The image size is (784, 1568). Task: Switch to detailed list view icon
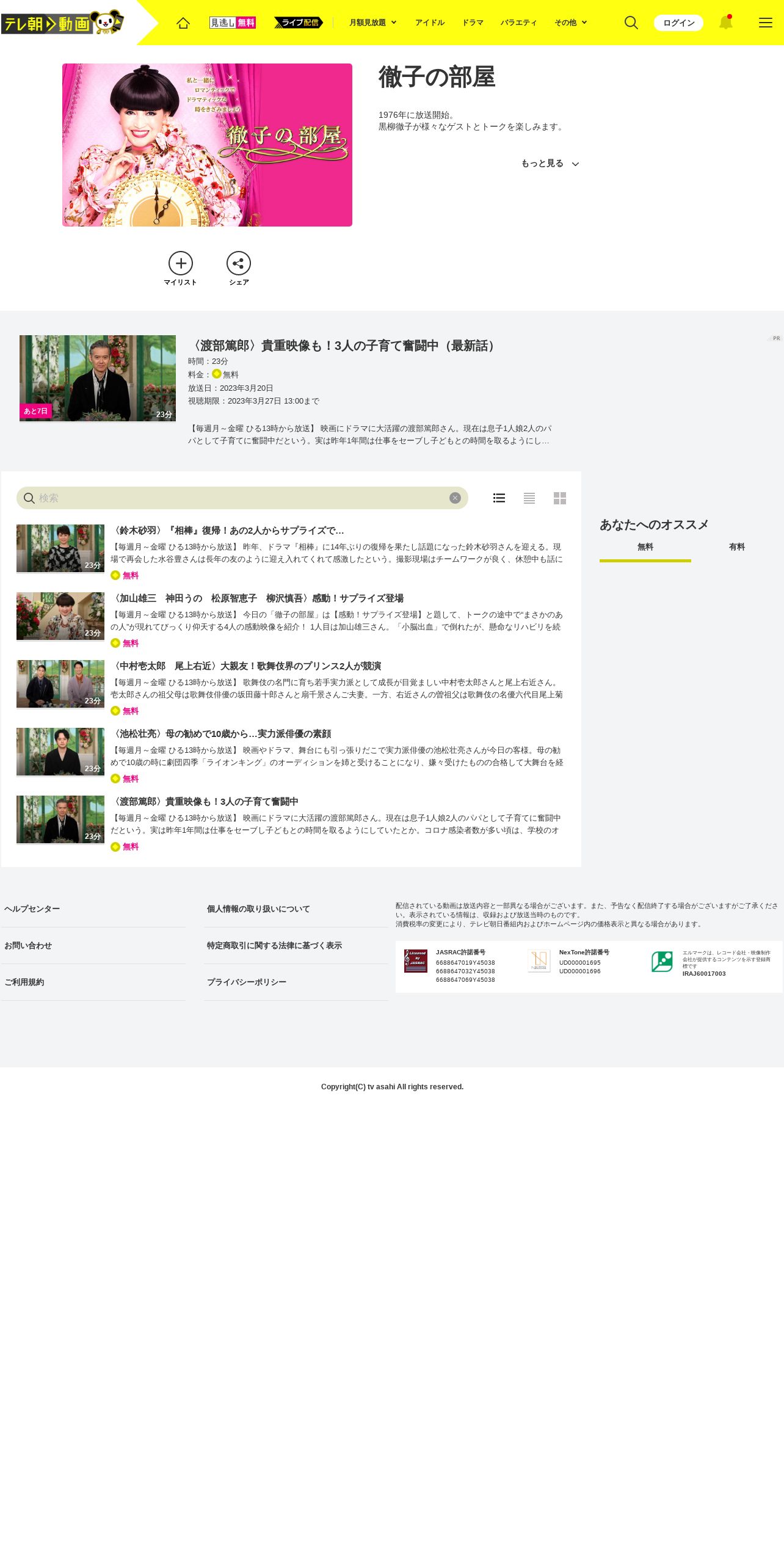[x=499, y=498]
